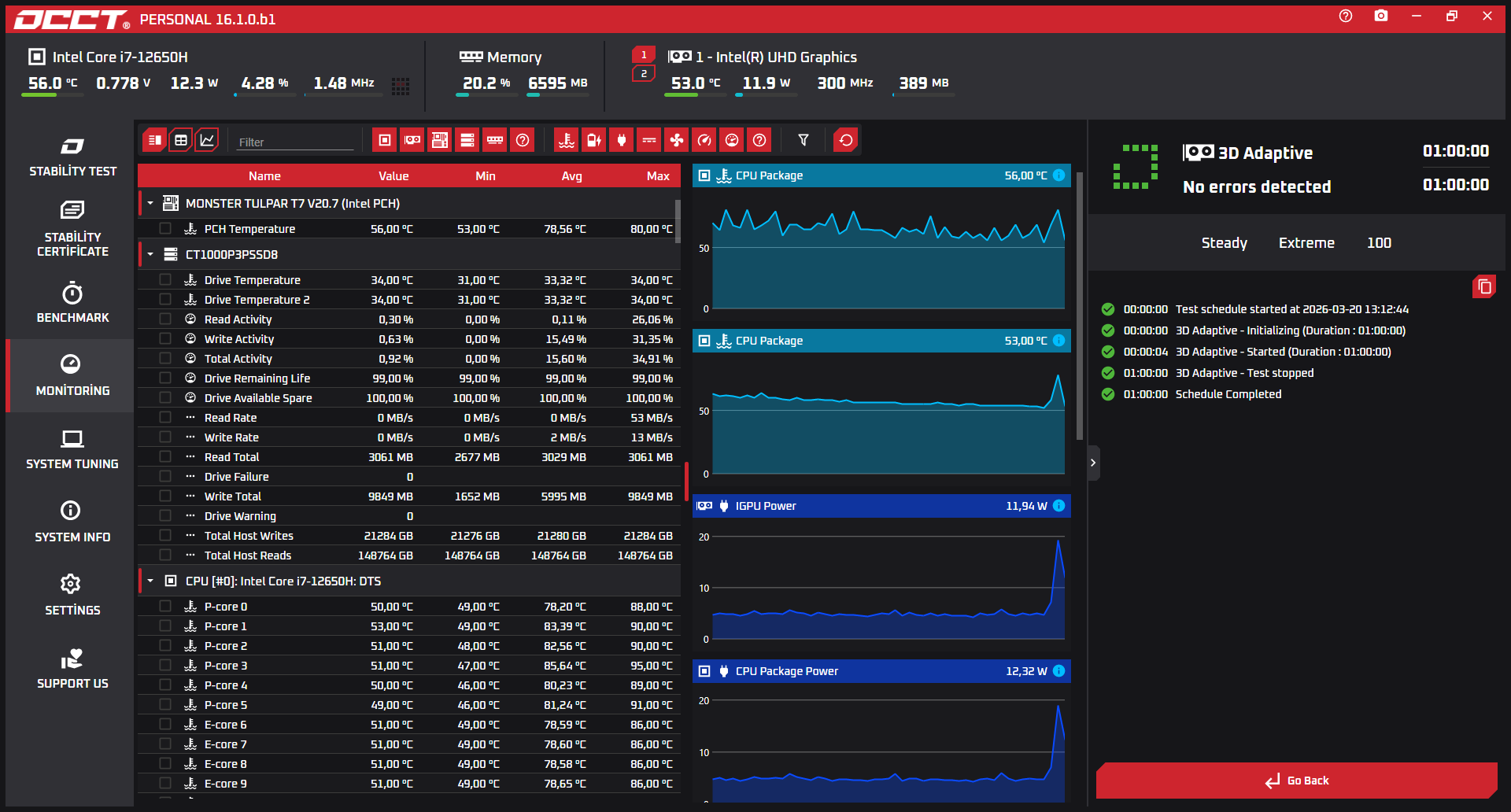
Task: Toggle the battery voltage sensor filter icon
Action: (594, 140)
